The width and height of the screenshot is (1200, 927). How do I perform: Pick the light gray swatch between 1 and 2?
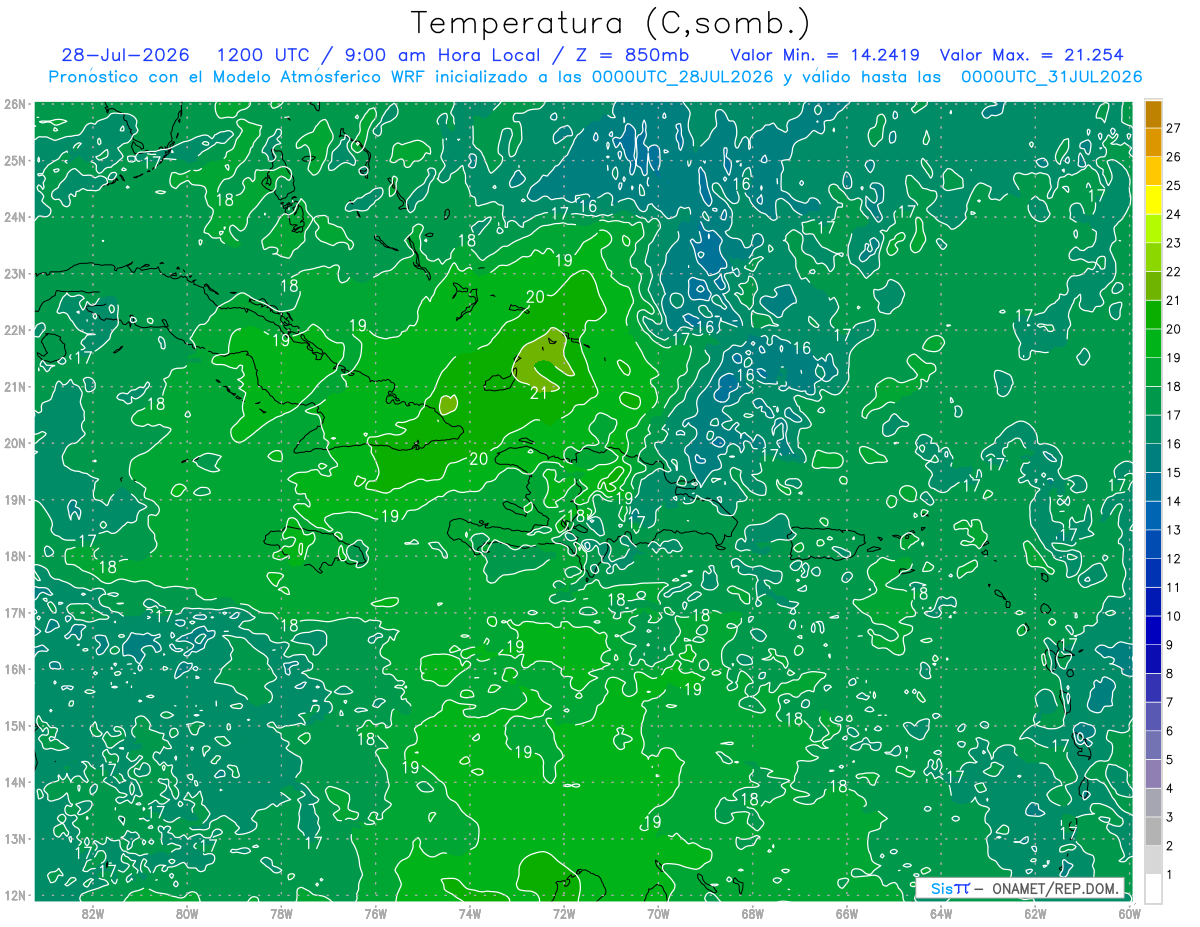(x=1153, y=861)
